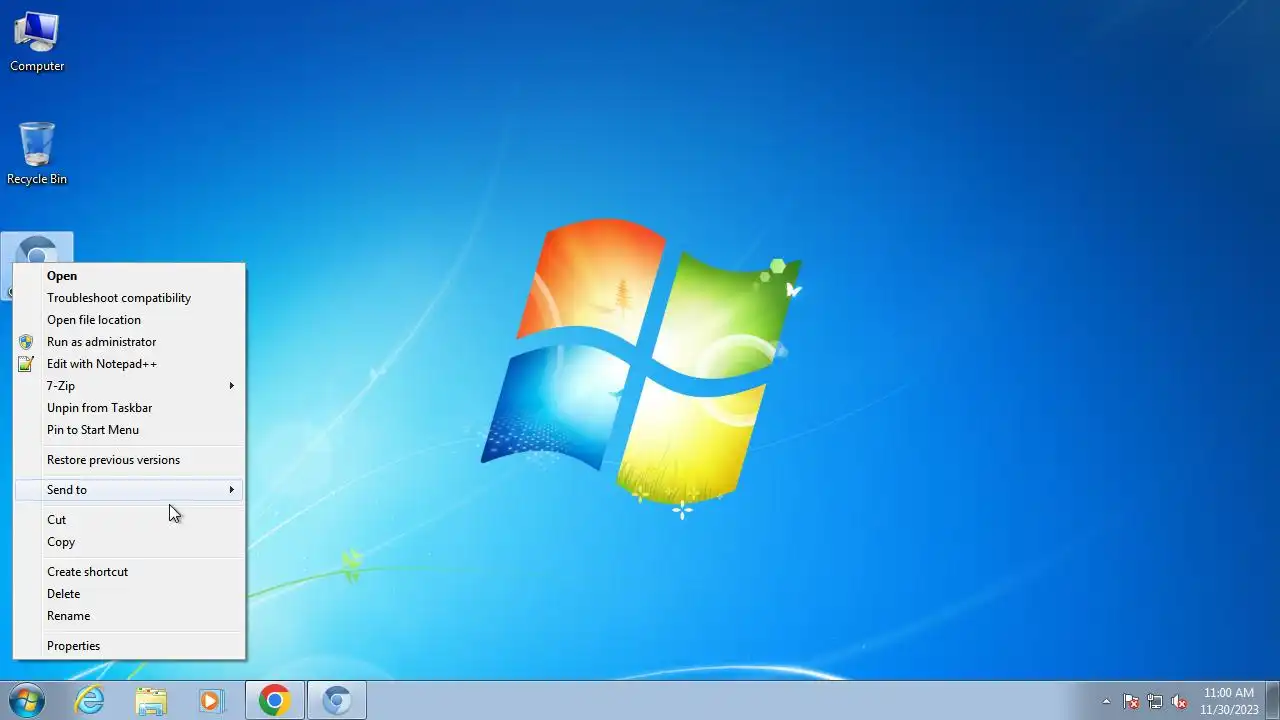Choose Cut in the context menu
The height and width of the screenshot is (720, 1280).
coord(130,520)
